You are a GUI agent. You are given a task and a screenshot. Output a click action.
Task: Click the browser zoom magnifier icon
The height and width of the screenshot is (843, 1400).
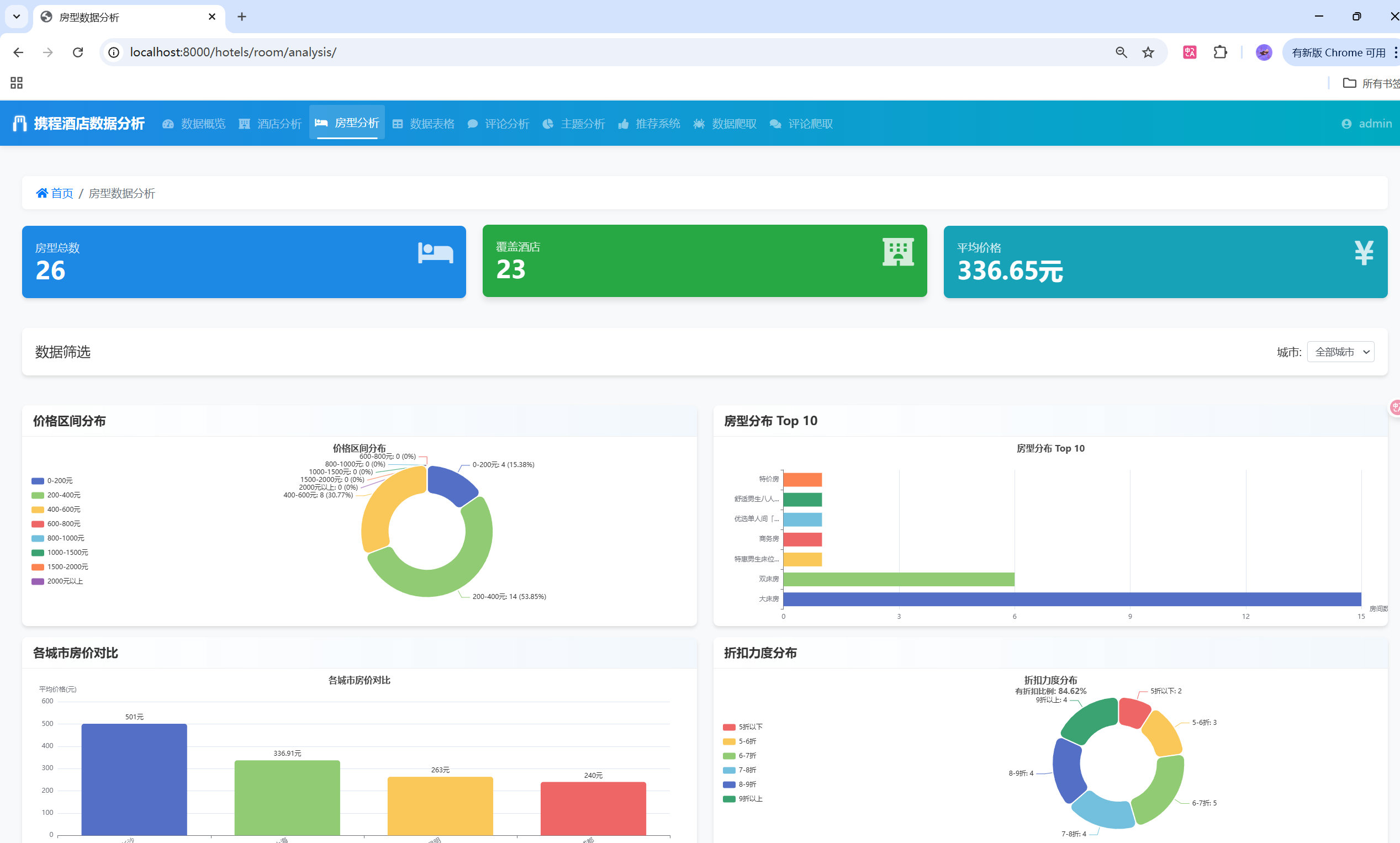(1121, 52)
